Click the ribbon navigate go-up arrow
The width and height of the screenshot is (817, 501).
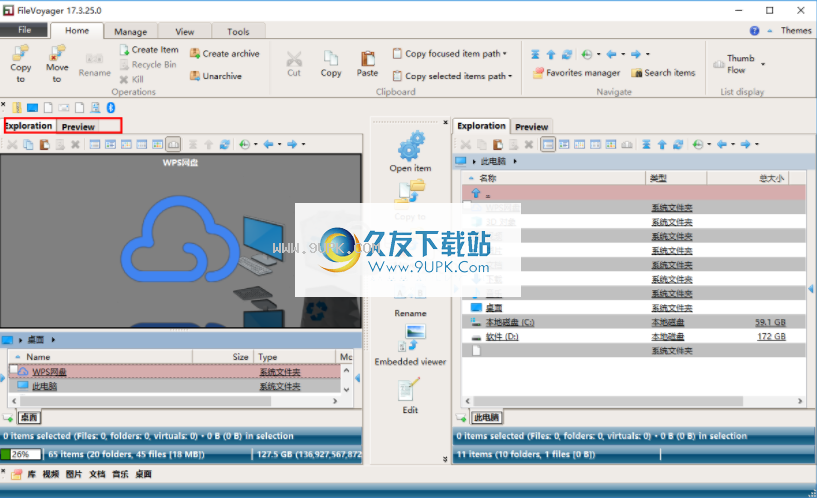(551, 54)
